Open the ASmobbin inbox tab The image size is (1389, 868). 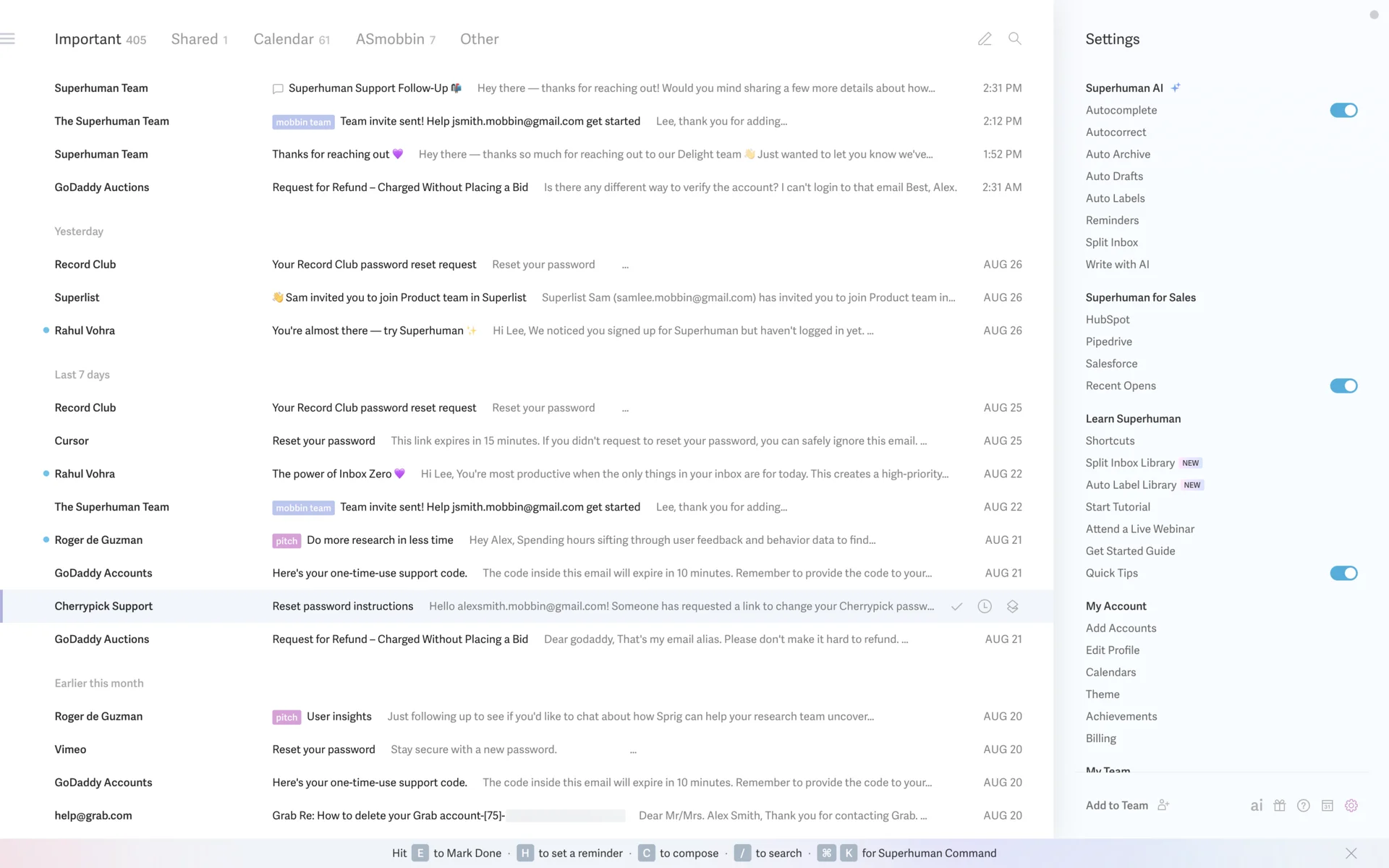tap(395, 39)
